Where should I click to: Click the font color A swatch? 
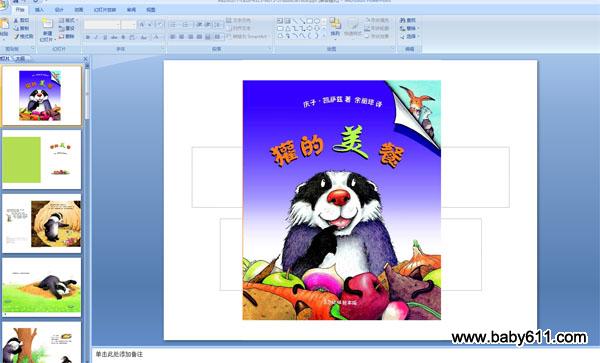click(157, 37)
